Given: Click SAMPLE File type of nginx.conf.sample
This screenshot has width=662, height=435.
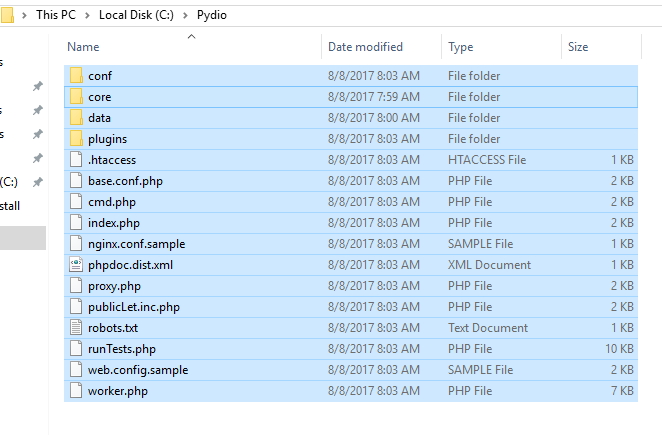Looking at the screenshot, I should (x=480, y=244).
